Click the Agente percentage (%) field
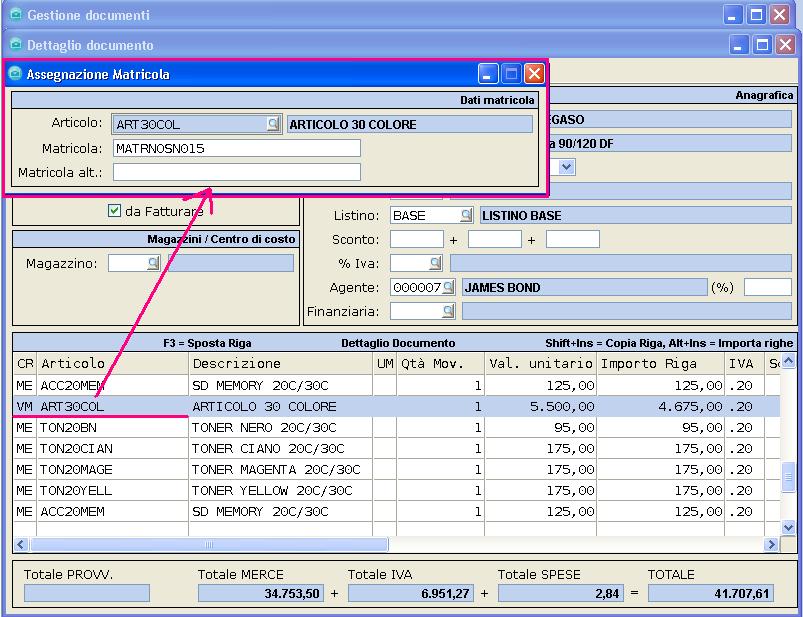Viewport: 803px width, 617px height. coord(768,287)
